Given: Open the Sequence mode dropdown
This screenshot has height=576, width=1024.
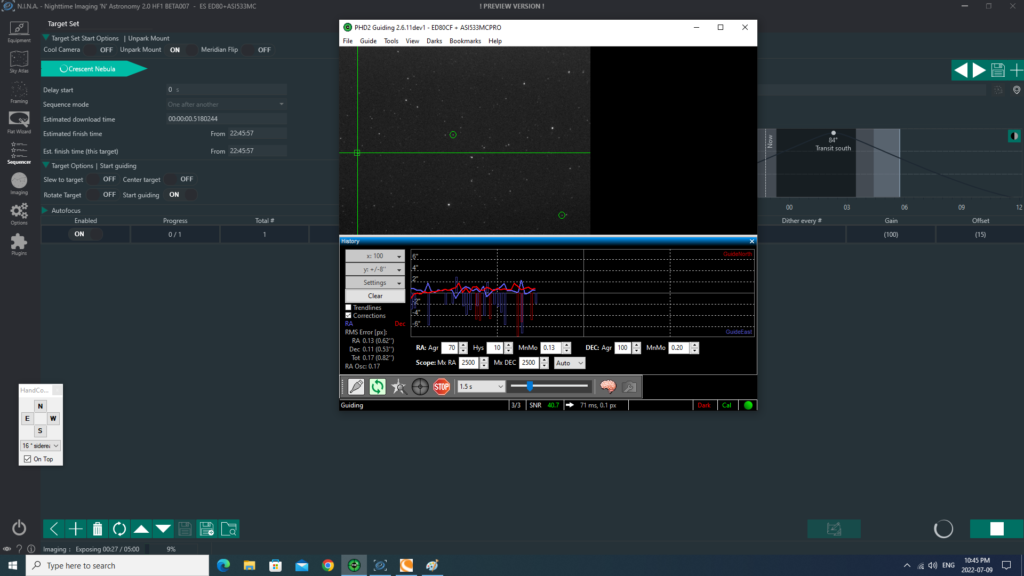Looking at the screenshot, I should 226,104.
